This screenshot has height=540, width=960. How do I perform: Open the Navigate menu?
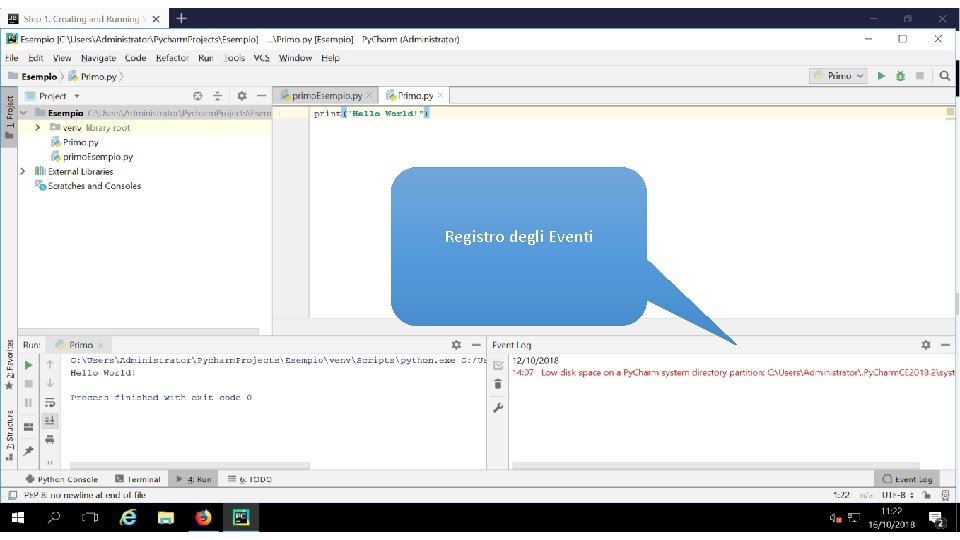coord(99,58)
